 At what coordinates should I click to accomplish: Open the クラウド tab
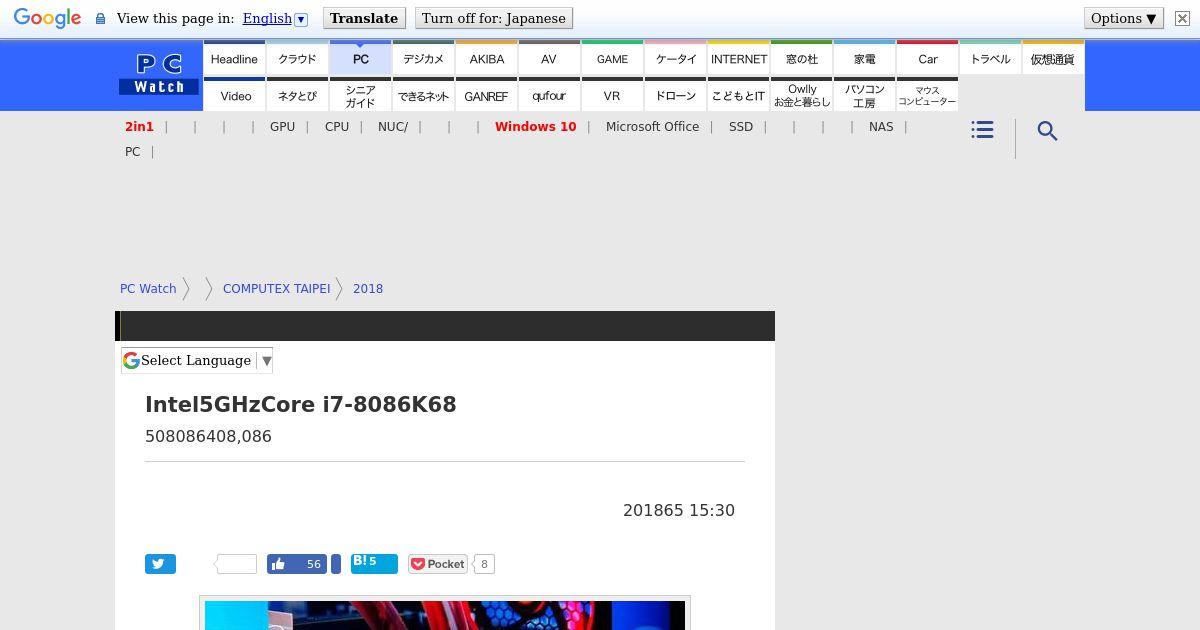297,58
